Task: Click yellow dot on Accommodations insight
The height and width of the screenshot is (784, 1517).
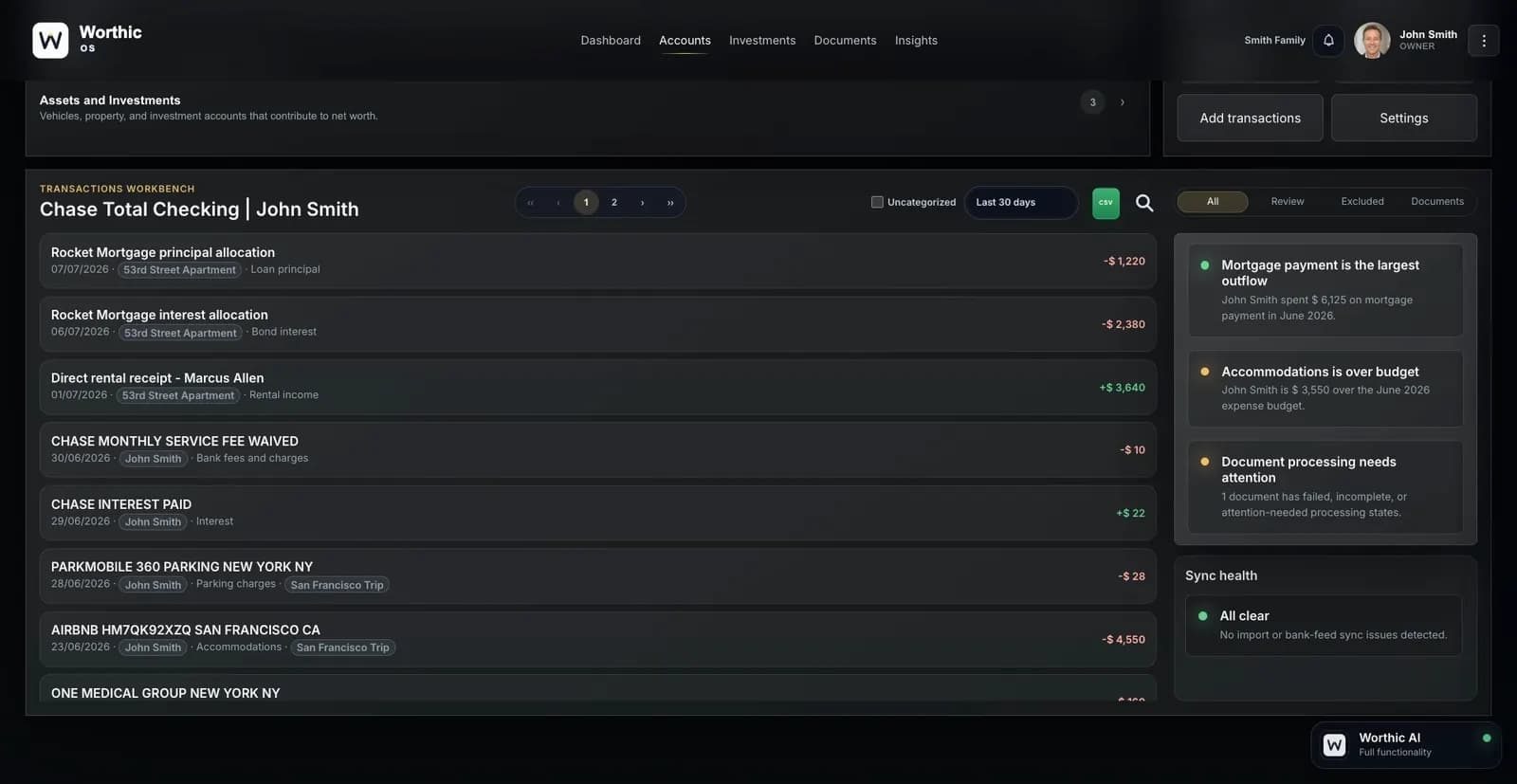Action: tap(1204, 372)
